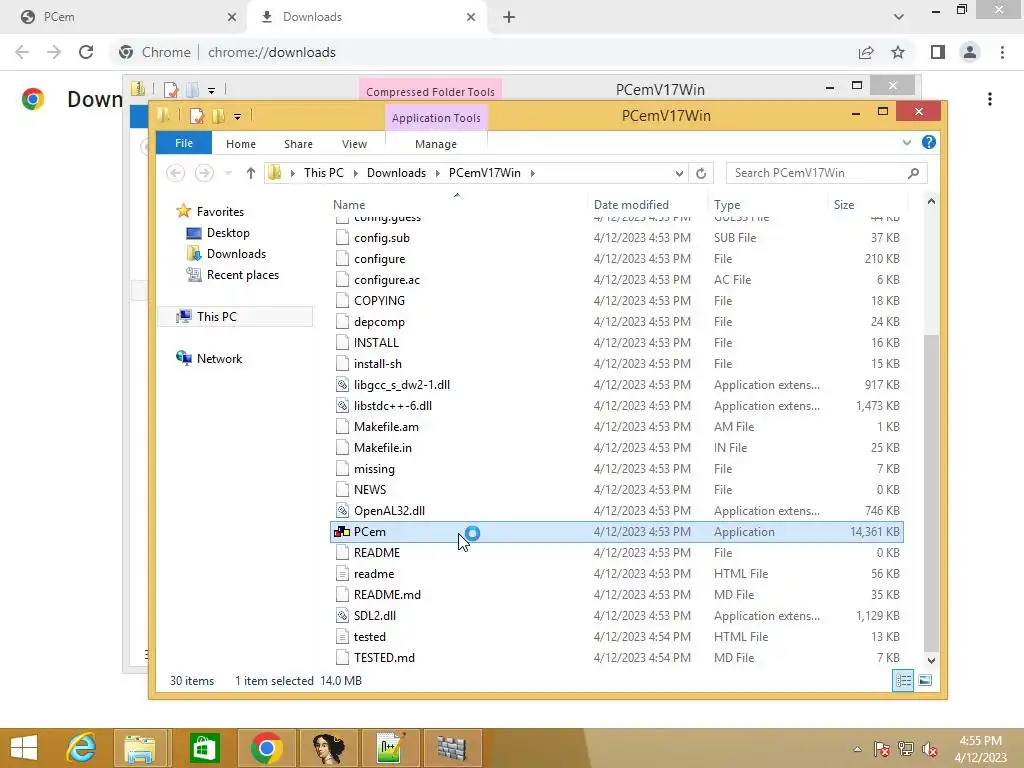Switch to the PCem Chrome tab

(124, 17)
